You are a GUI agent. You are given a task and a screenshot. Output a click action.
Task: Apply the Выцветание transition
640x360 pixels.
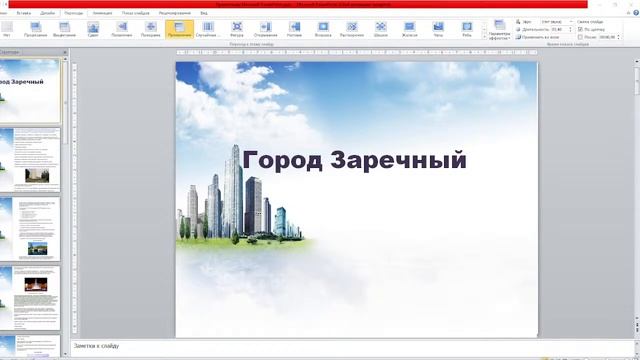tap(64, 29)
